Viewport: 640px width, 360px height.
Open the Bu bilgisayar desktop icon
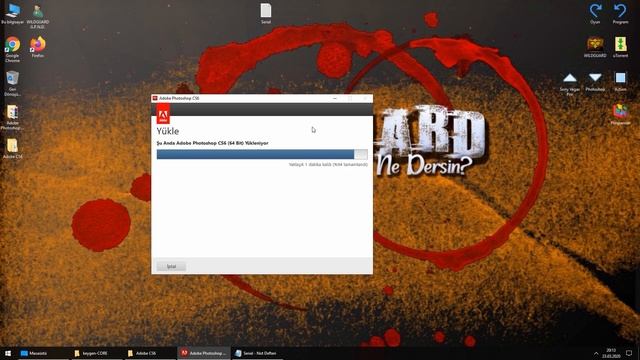point(12,13)
